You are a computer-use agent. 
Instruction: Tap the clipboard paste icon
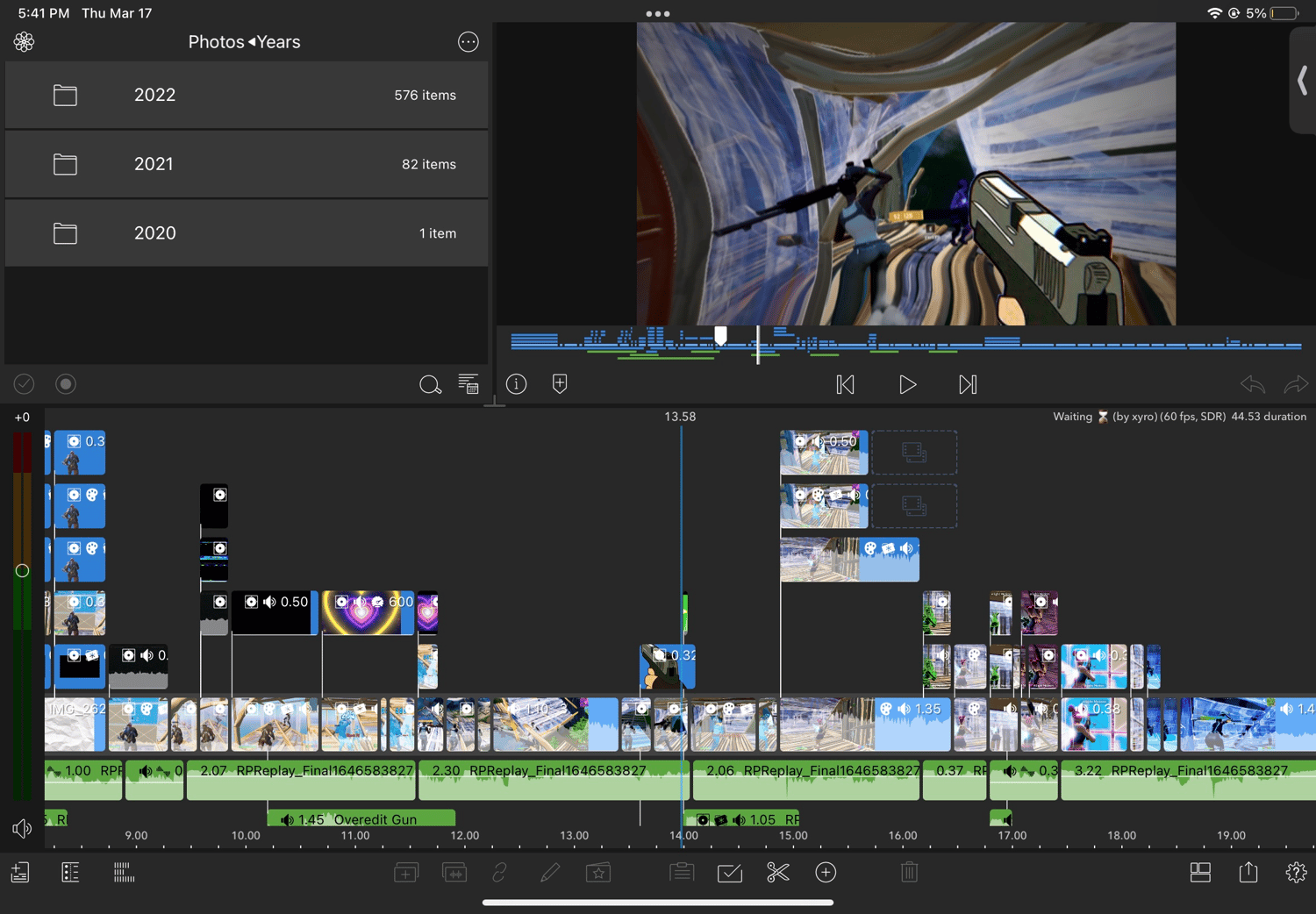682,873
